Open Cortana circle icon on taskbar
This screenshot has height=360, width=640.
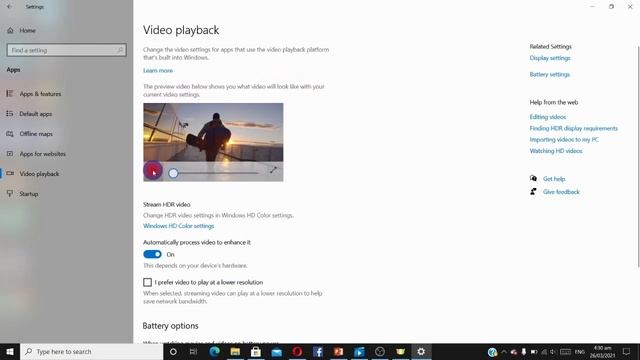(173, 351)
